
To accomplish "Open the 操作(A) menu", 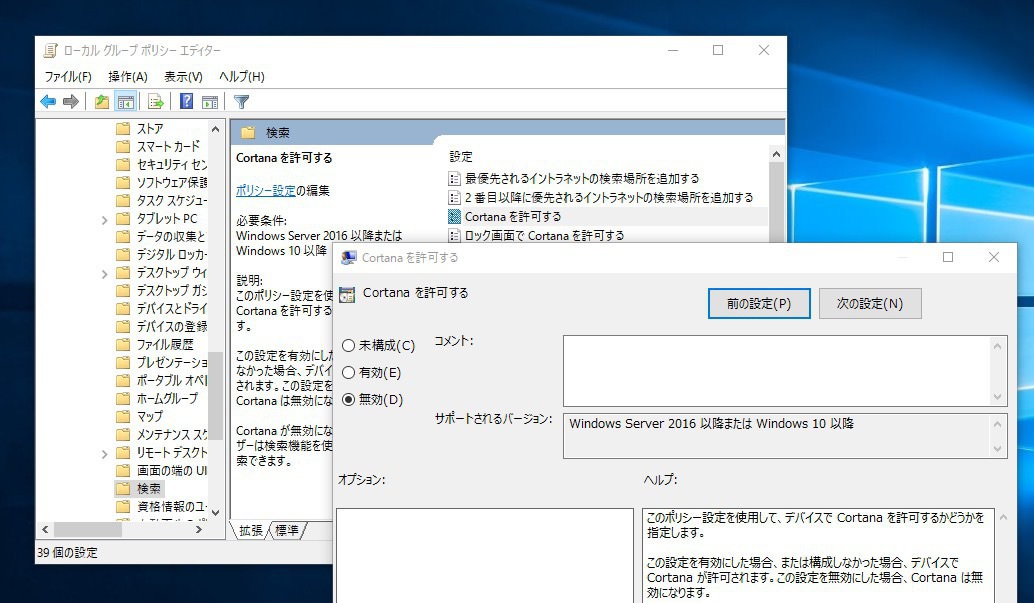I will coord(128,77).
